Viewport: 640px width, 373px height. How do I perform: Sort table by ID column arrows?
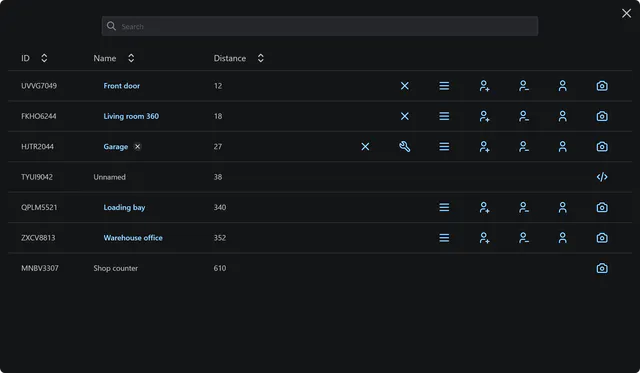(x=44, y=58)
